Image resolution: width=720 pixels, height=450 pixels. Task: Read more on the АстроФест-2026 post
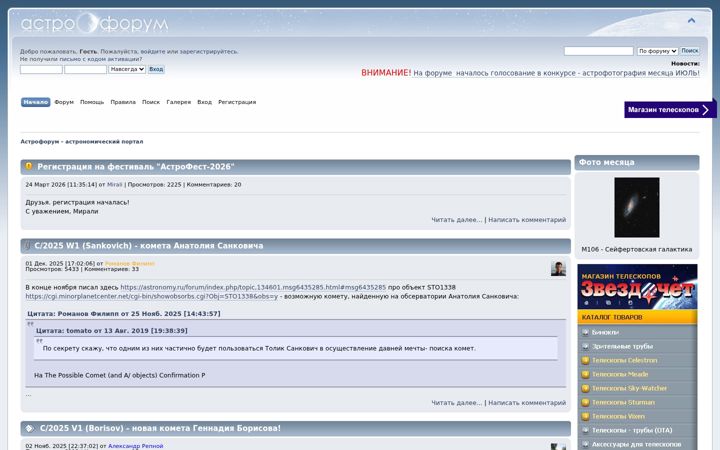point(456,220)
